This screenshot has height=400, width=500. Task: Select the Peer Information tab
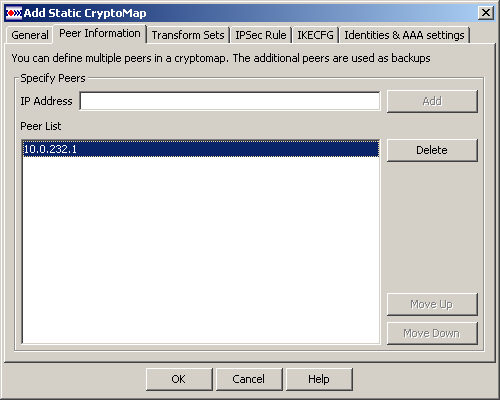(x=100, y=34)
